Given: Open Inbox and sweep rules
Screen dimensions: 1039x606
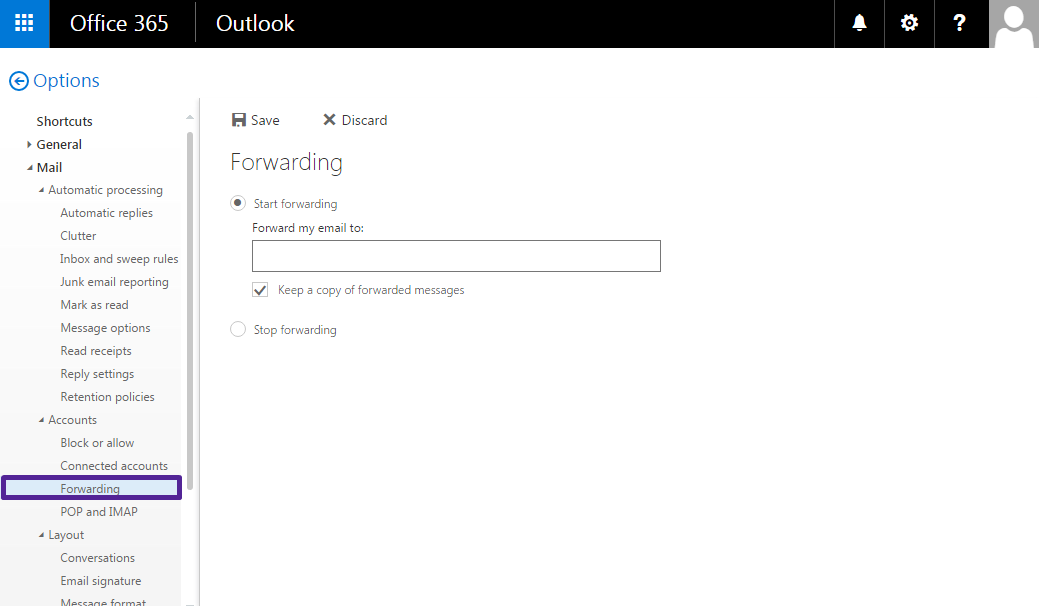Looking at the screenshot, I should tap(119, 259).
